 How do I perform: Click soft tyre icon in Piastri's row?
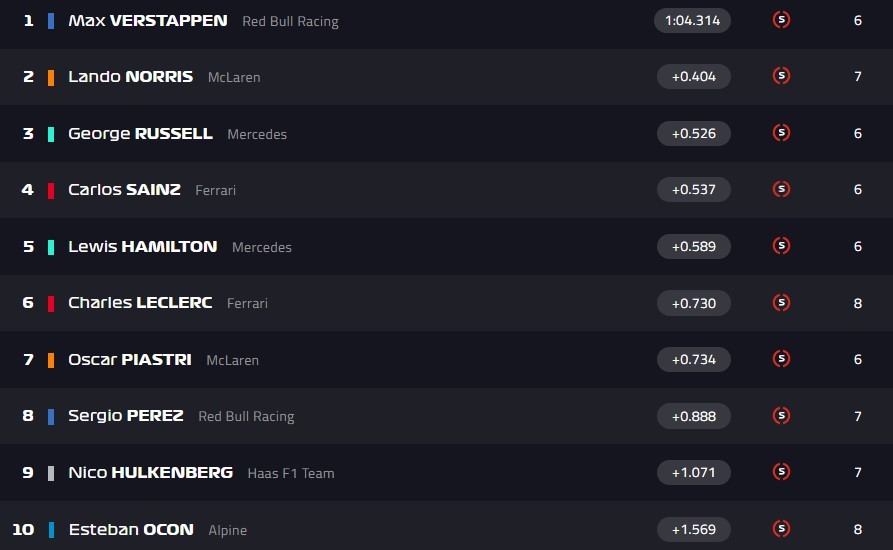point(782,359)
